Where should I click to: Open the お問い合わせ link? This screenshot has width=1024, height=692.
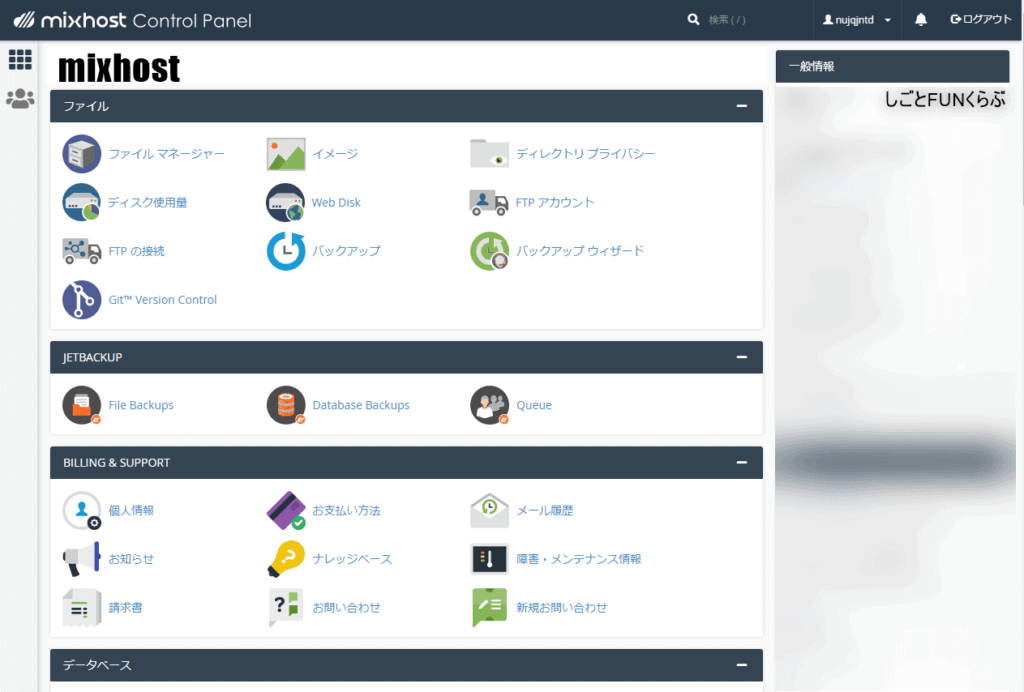(347, 608)
